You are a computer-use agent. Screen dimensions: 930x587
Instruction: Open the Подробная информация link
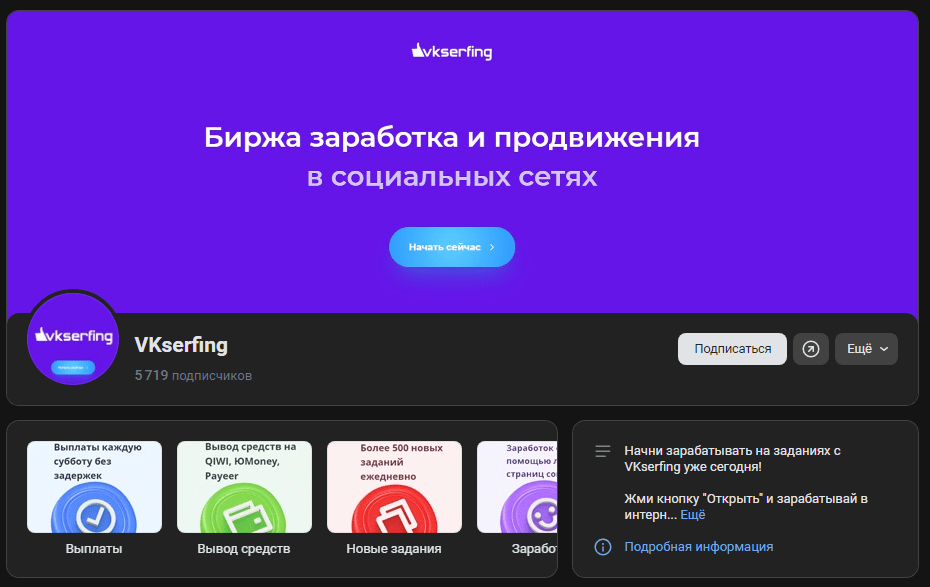[x=699, y=547]
